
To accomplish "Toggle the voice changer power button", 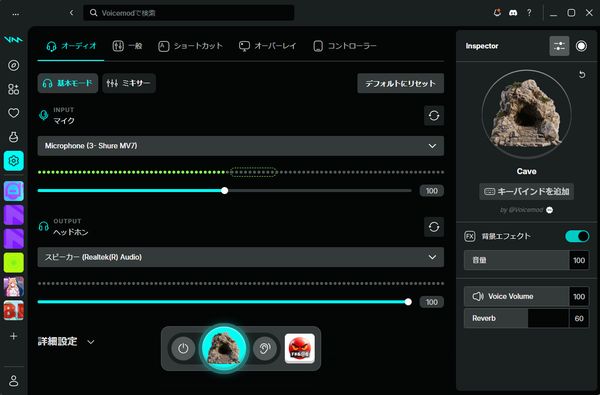I will pos(183,348).
